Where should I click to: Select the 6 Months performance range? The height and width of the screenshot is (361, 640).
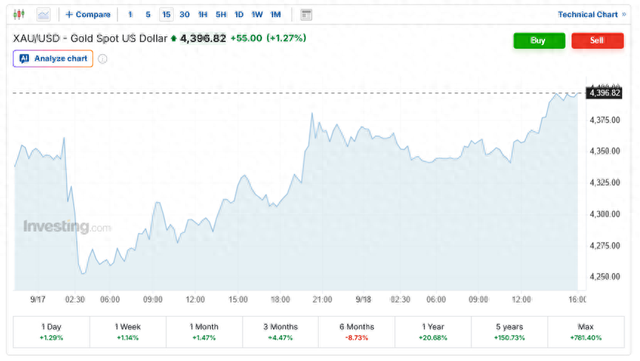tap(357, 332)
